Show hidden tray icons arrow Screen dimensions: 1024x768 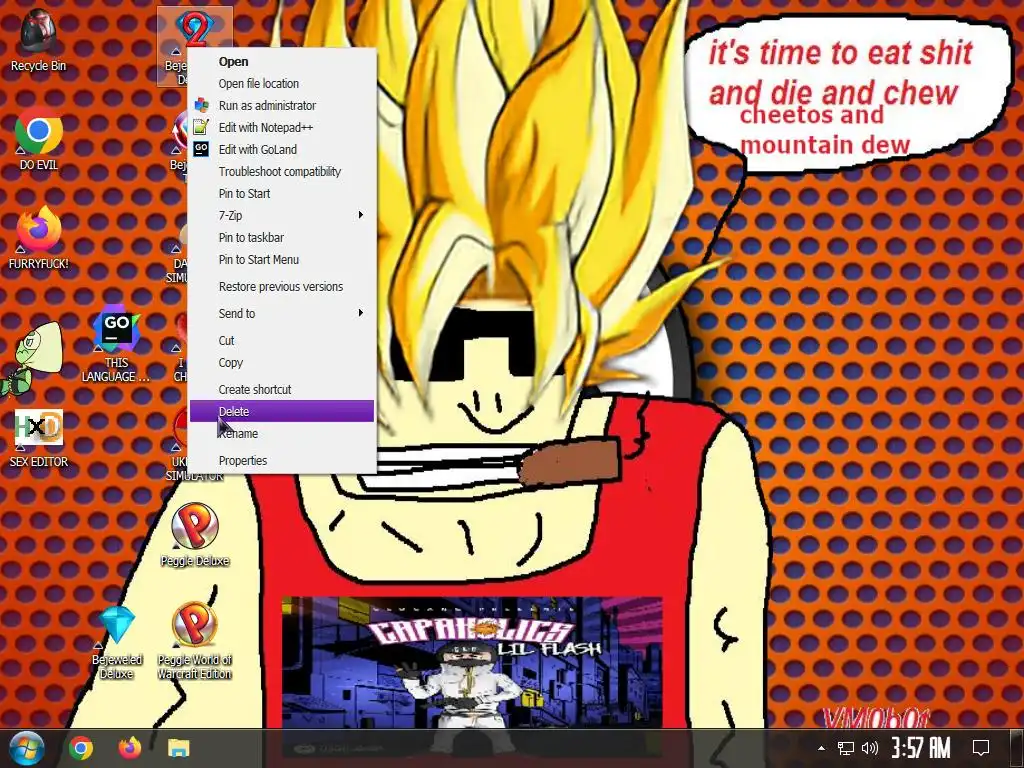point(822,748)
